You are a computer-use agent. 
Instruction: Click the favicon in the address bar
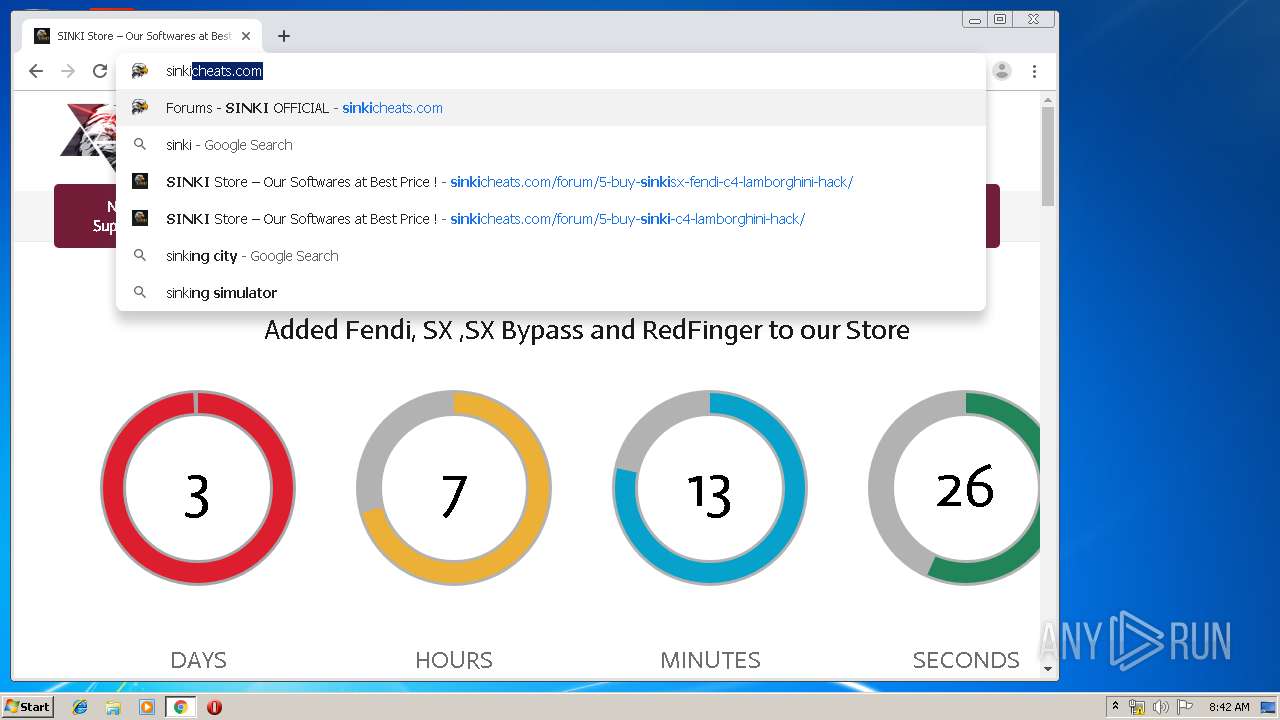point(140,71)
